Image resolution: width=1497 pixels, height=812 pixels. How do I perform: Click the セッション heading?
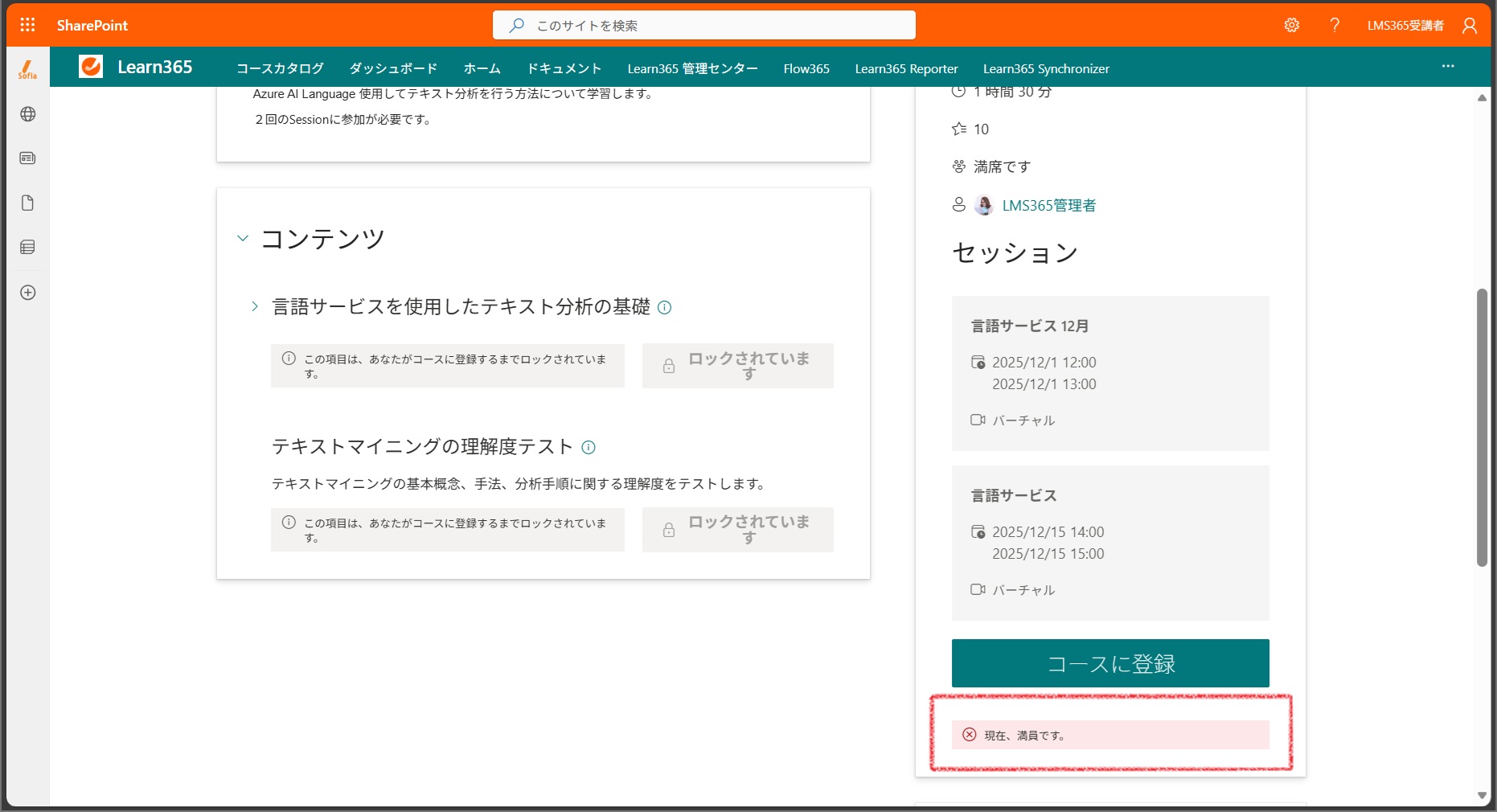tap(1015, 252)
